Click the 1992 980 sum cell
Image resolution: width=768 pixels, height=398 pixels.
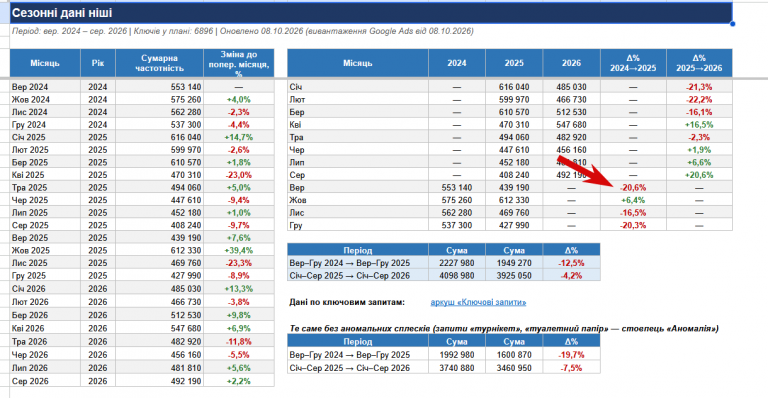pos(456,354)
